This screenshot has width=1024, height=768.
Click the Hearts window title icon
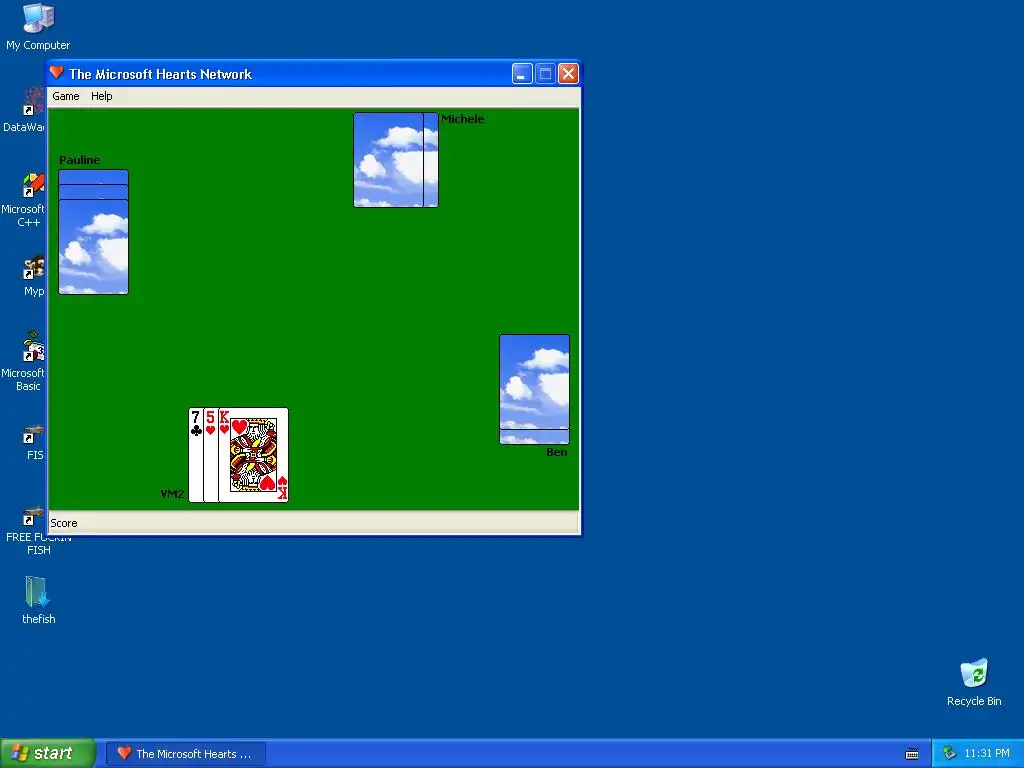tap(57, 73)
